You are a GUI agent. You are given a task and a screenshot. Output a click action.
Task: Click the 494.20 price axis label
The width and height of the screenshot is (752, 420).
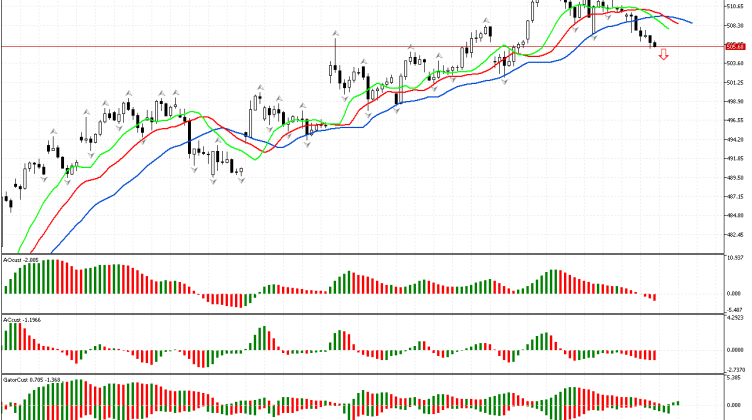point(735,140)
